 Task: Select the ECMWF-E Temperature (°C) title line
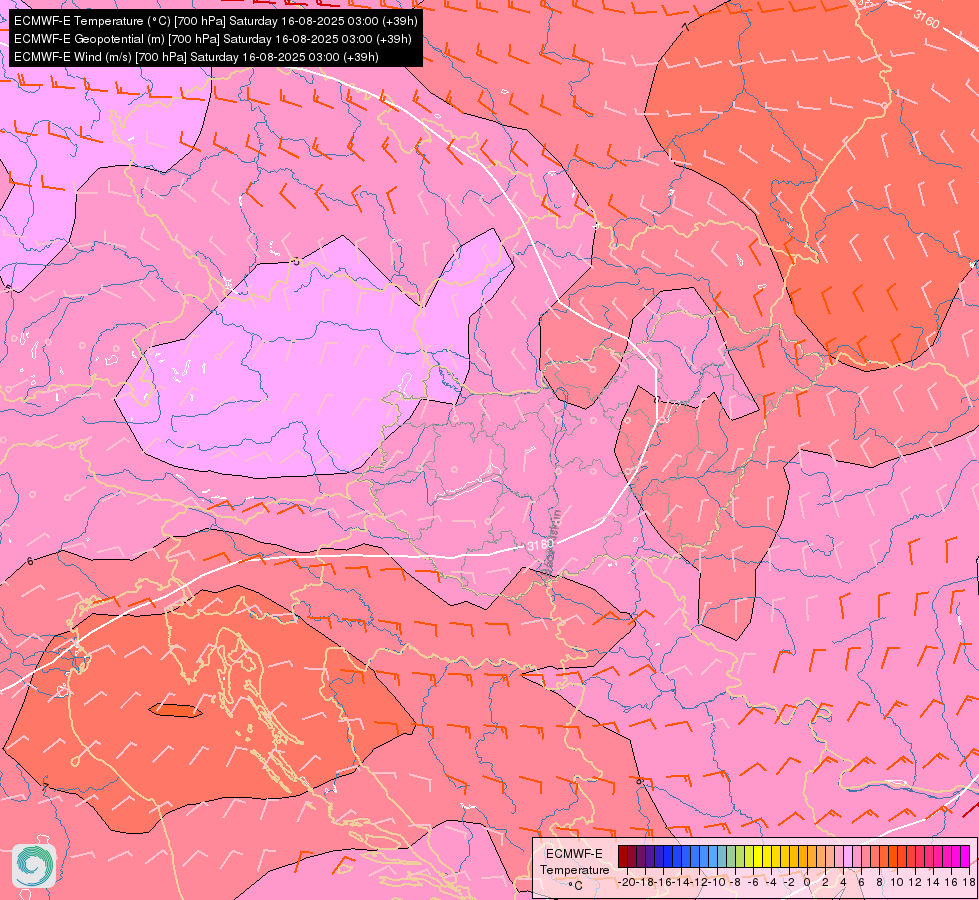[x=215, y=21]
